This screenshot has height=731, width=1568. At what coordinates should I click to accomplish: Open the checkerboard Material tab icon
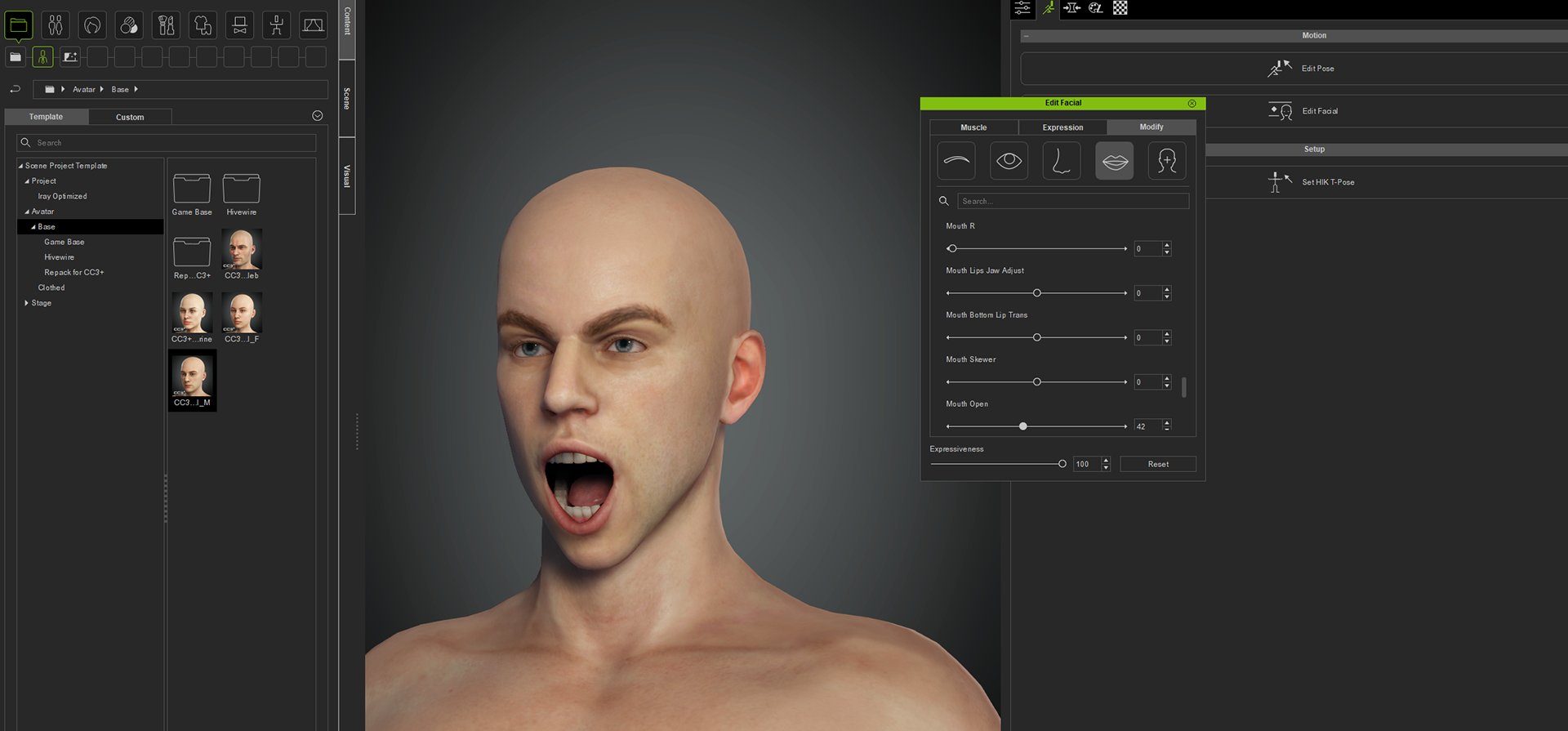click(1120, 8)
